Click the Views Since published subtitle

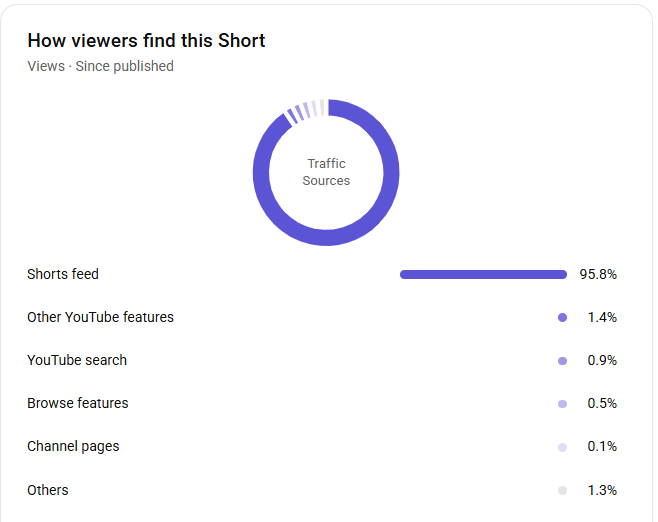click(x=100, y=66)
